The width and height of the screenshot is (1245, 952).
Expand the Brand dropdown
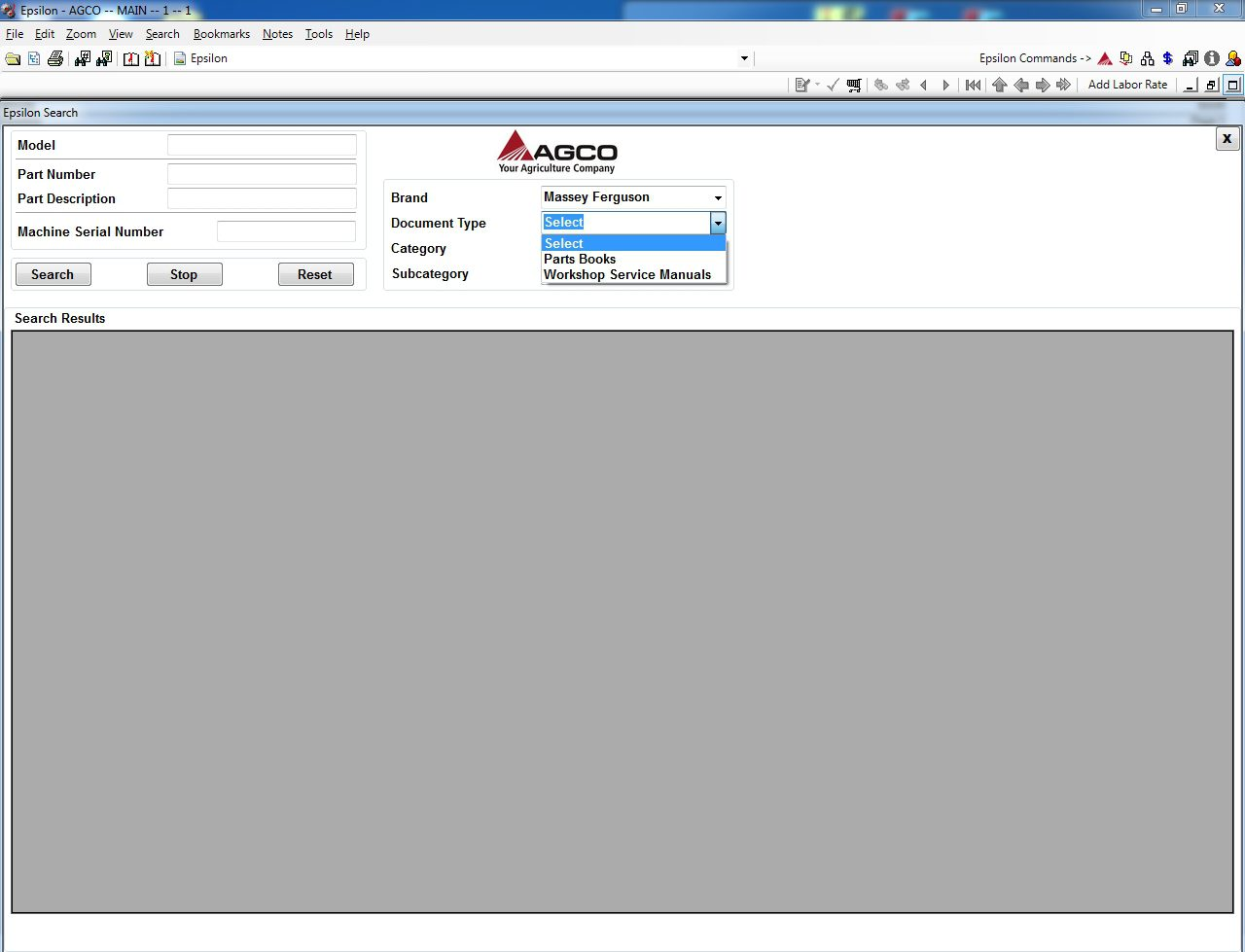[718, 197]
